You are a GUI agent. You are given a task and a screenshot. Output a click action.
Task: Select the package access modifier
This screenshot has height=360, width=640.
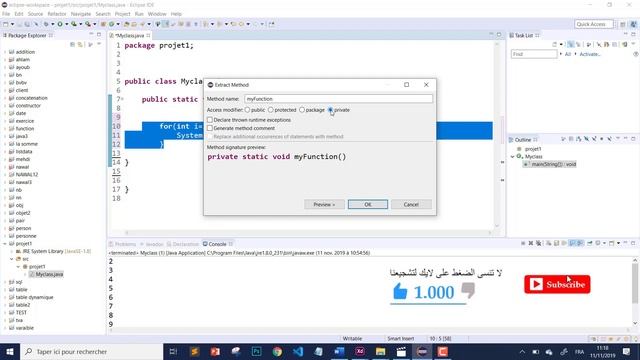(302, 110)
